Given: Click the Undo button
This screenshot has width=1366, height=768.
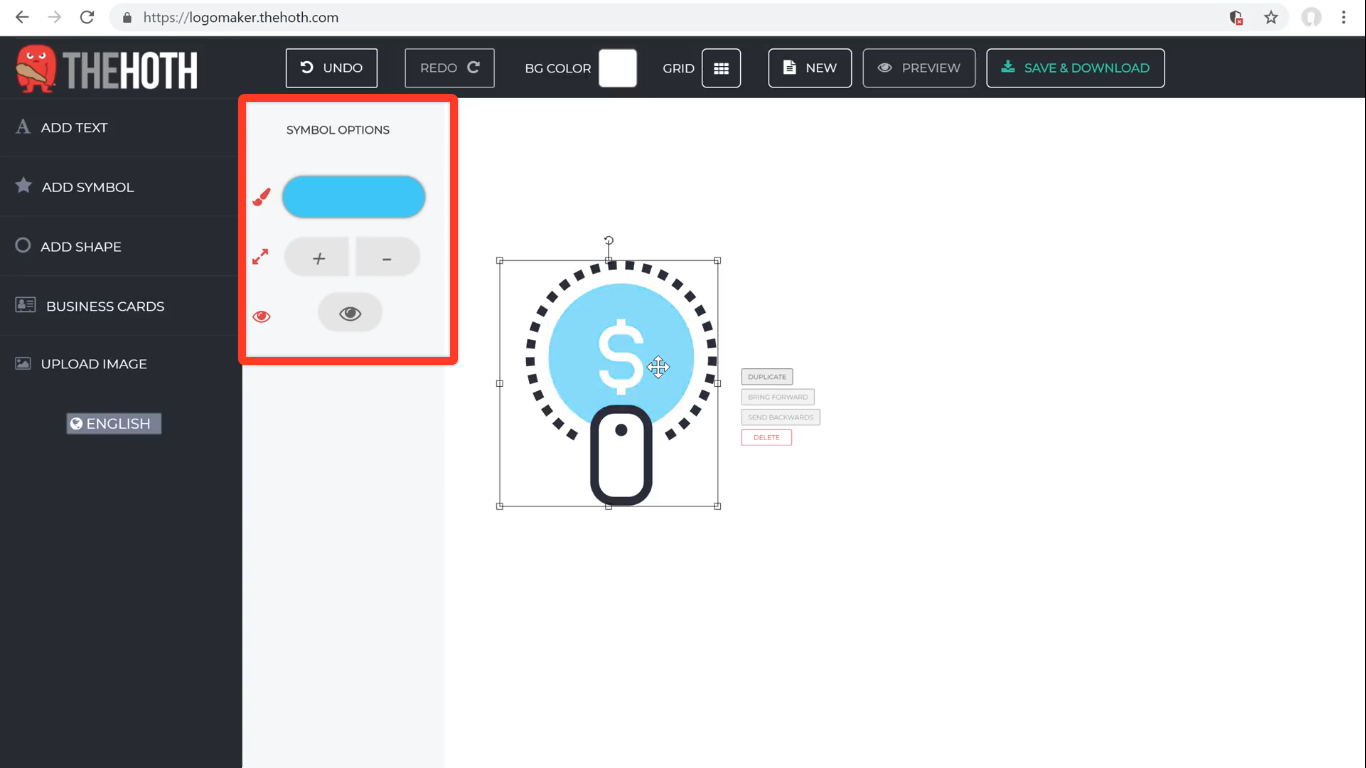Looking at the screenshot, I should coord(331,68).
